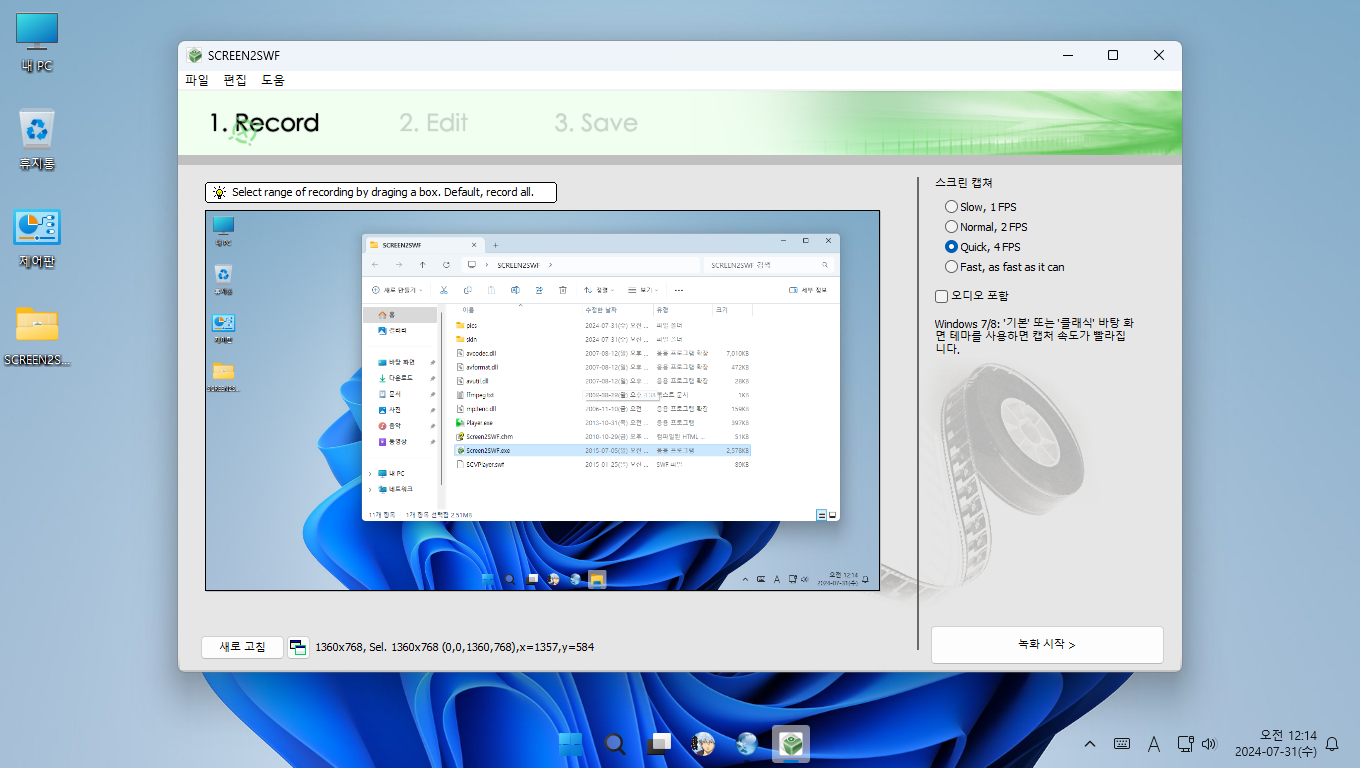Open the 편집 menu

point(235,80)
